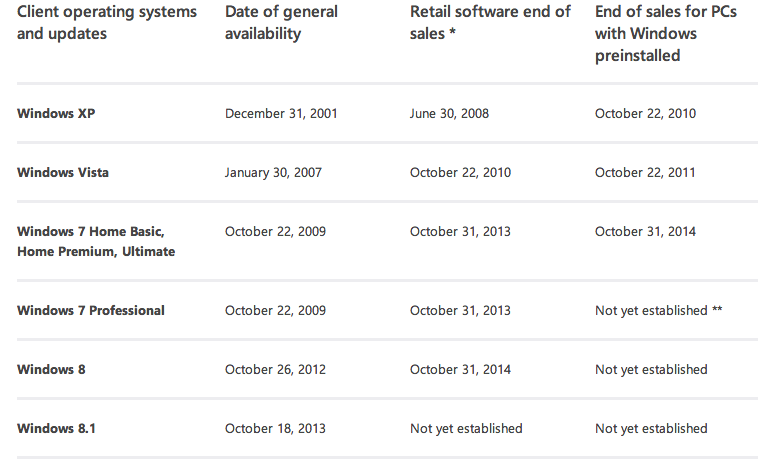
Task: Click the 'Date of general availability' header
Action: point(282,24)
